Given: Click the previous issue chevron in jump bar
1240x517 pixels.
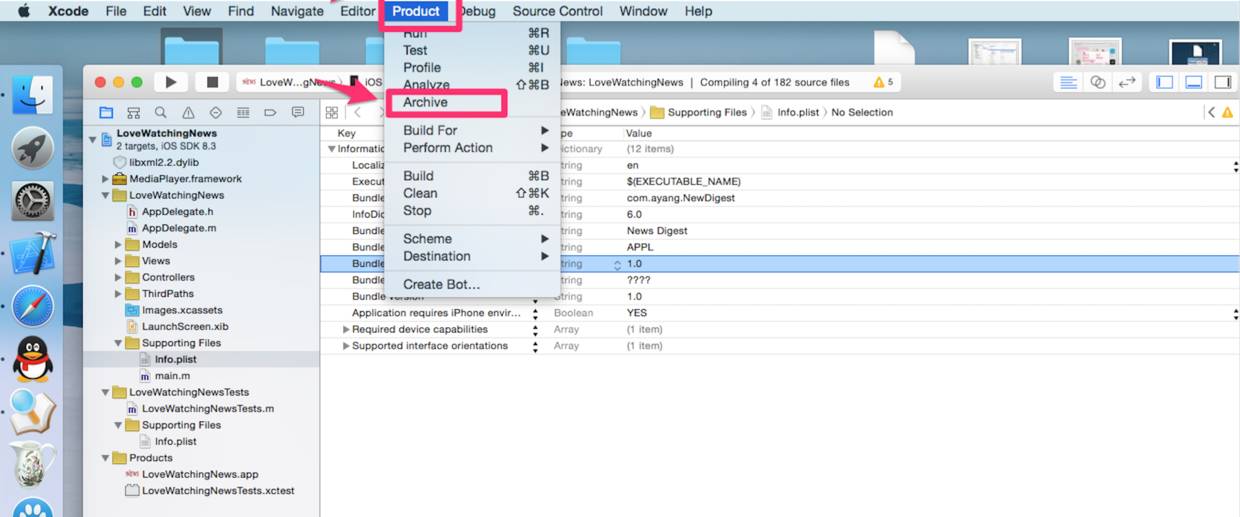Looking at the screenshot, I should pyautogui.click(x=1211, y=113).
